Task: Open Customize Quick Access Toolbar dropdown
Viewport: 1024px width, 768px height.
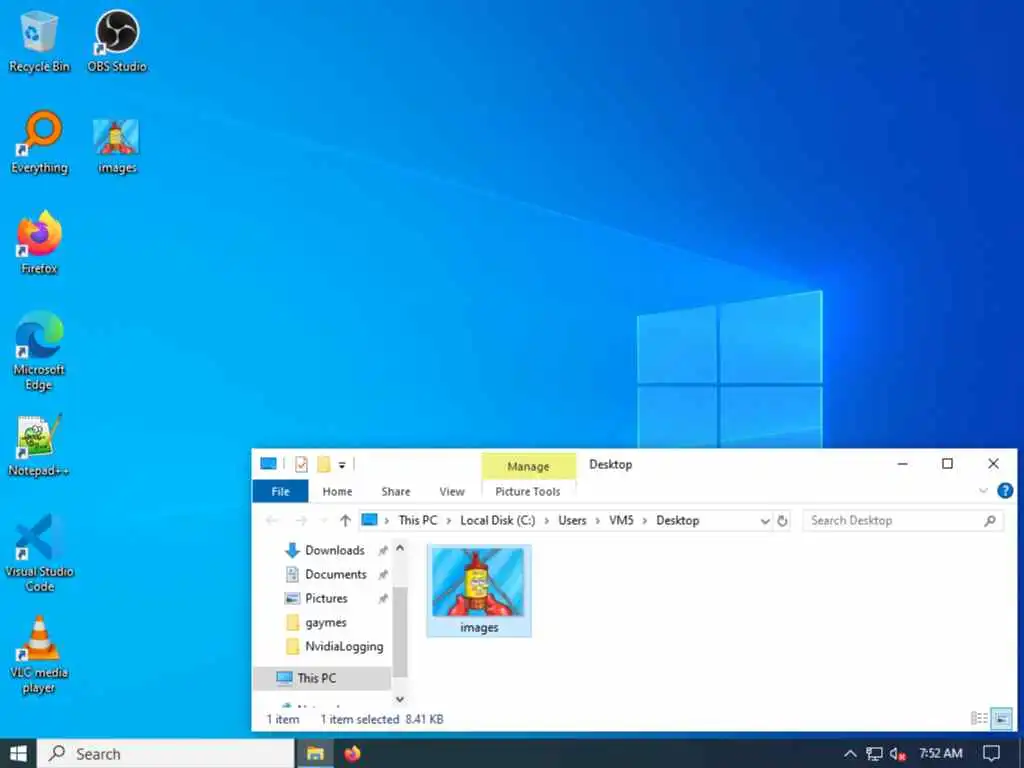Action: tap(342, 465)
